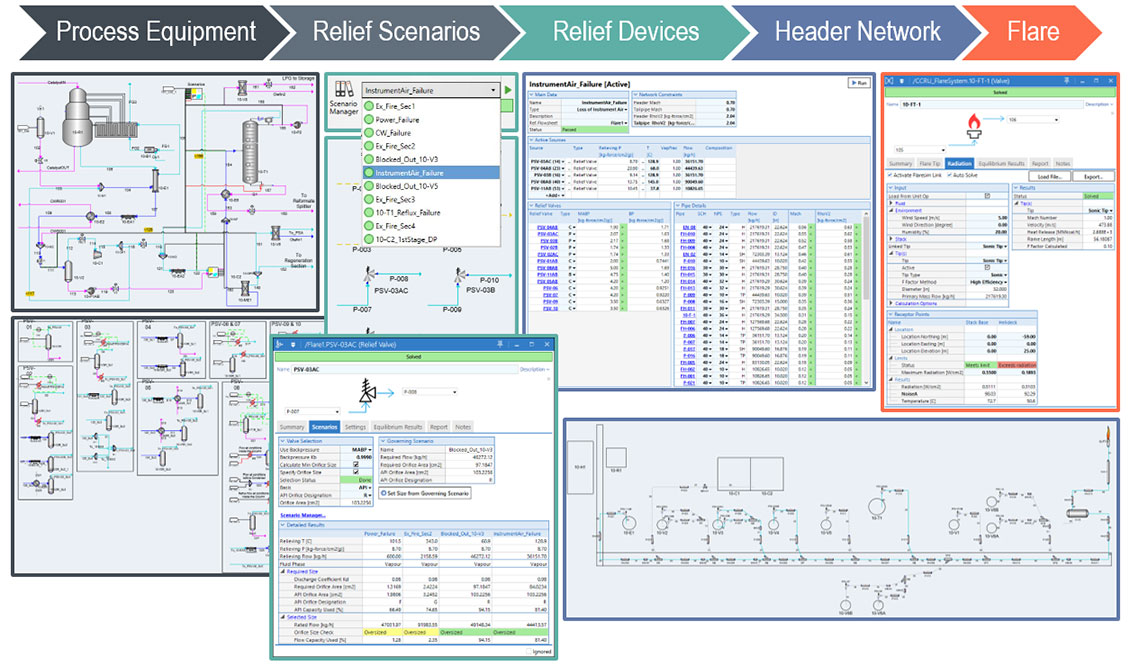
Task: Toggle Activate Flaresim Link checkbox
Action: coord(889,175)
